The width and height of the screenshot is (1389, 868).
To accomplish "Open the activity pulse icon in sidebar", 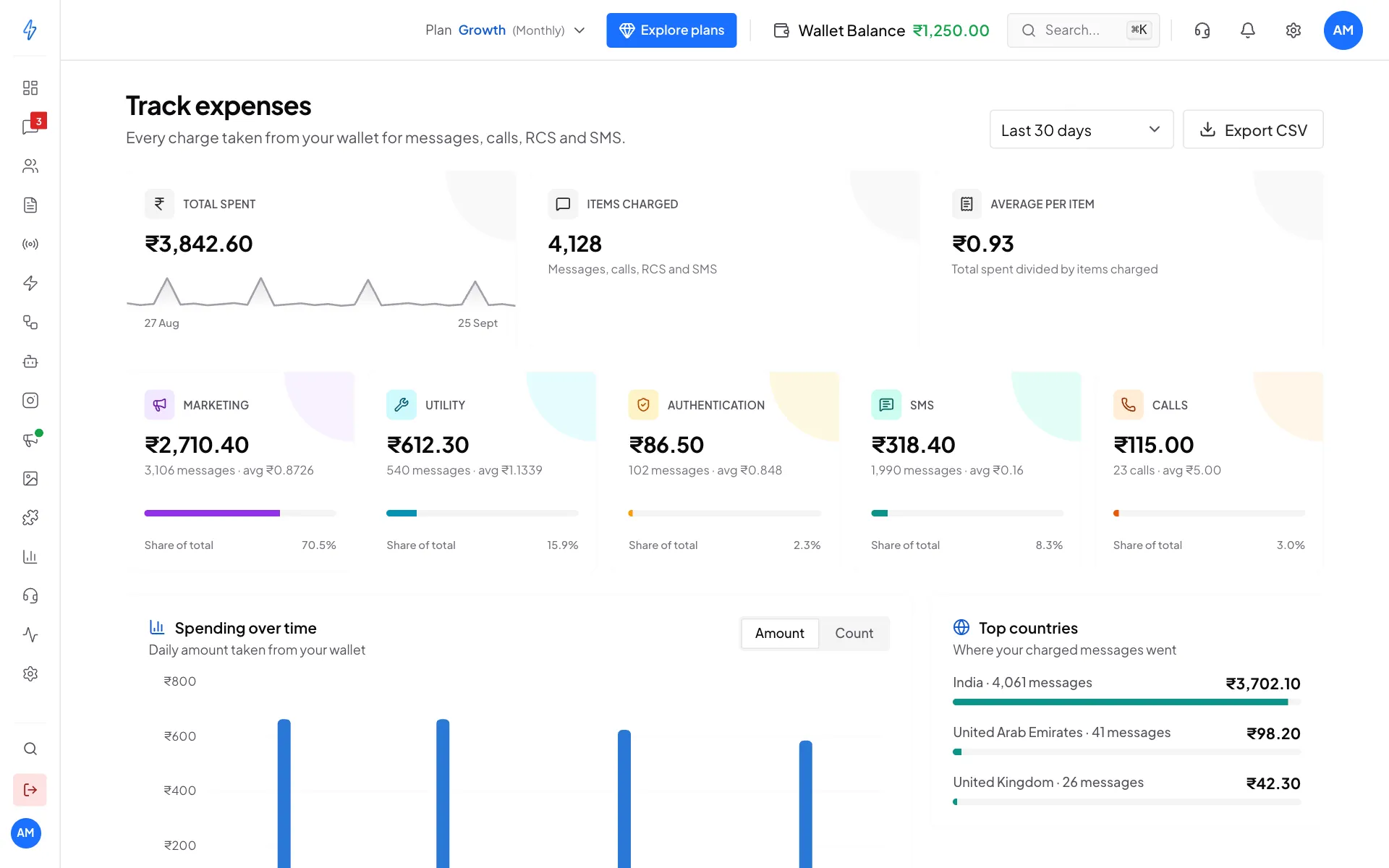I will pyautogui.click(x=30, y=634).
